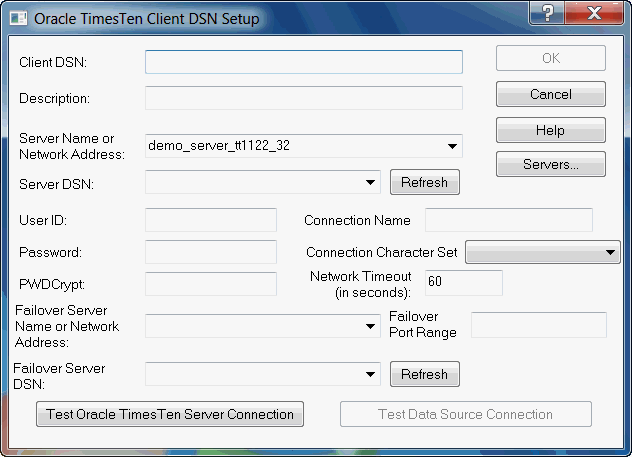
Task: Focus the Client DSN text field
Action: coord(303,62)
